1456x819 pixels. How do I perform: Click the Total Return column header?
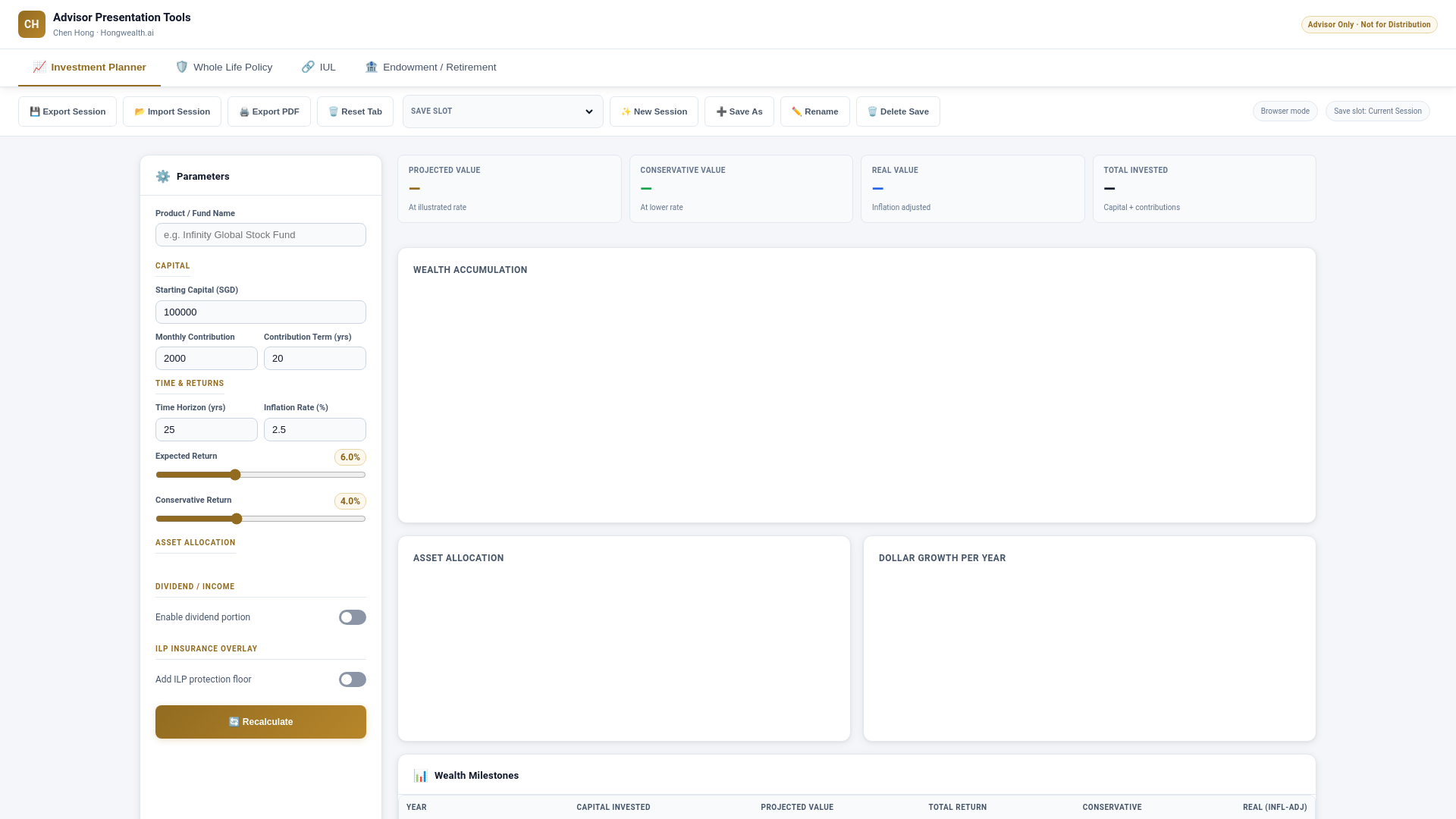pos(958,807)
